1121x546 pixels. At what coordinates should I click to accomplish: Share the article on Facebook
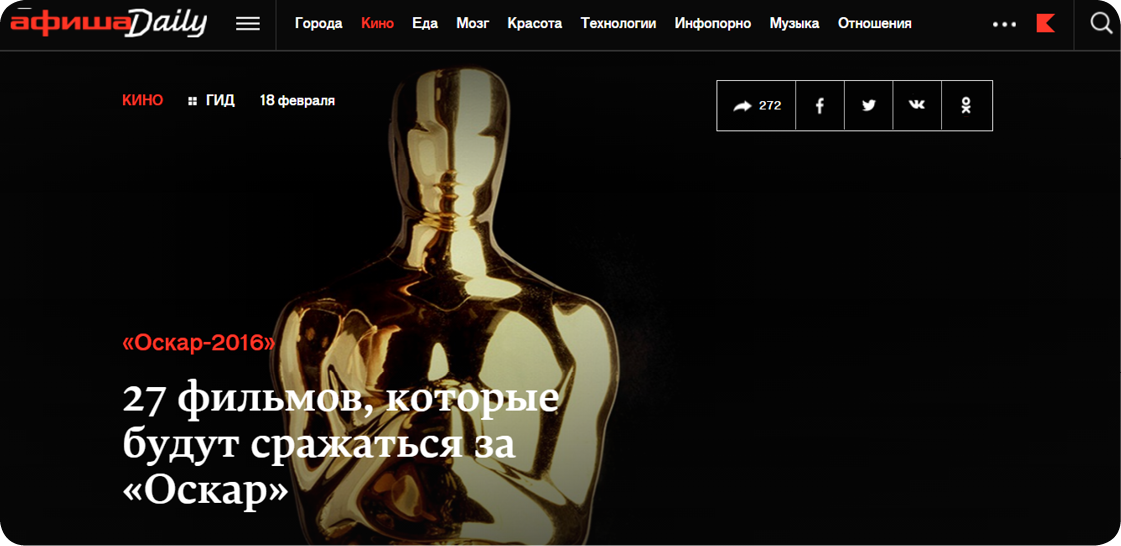pyautogui.click(x=820, y=105)
